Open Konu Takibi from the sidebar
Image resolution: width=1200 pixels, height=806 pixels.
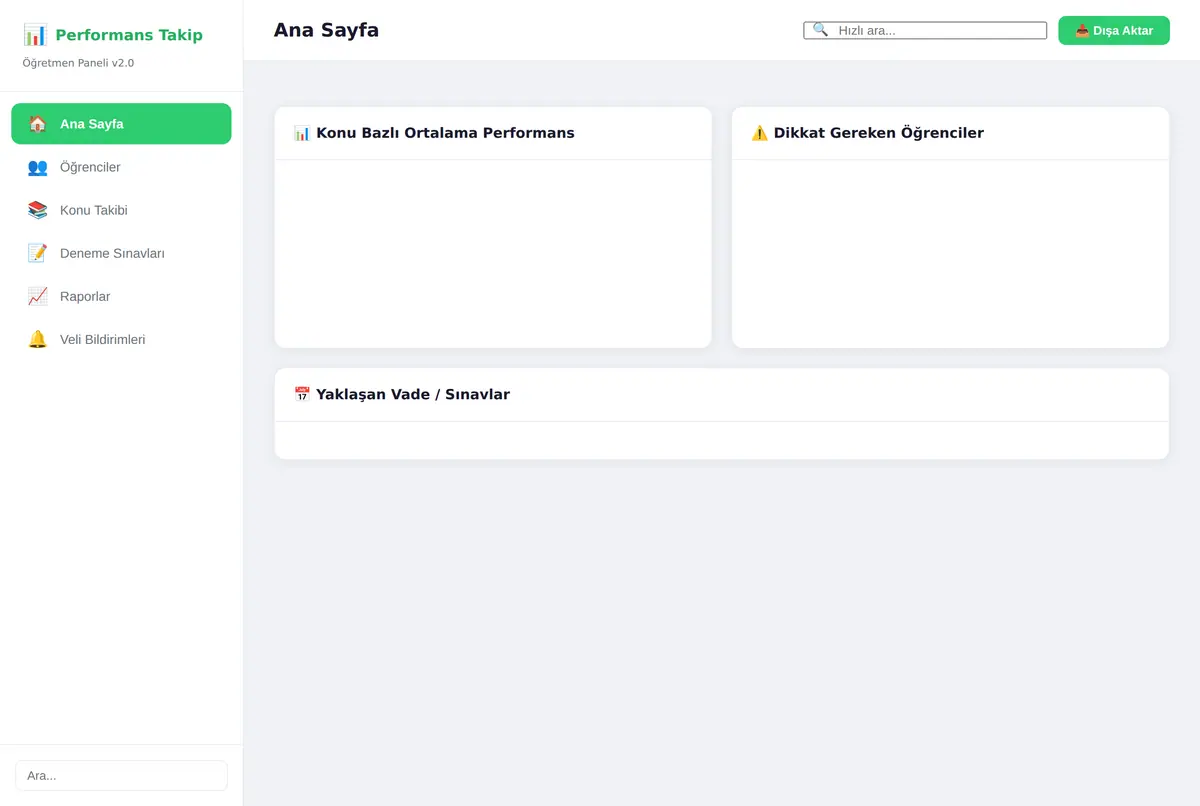tap(121, 210)
